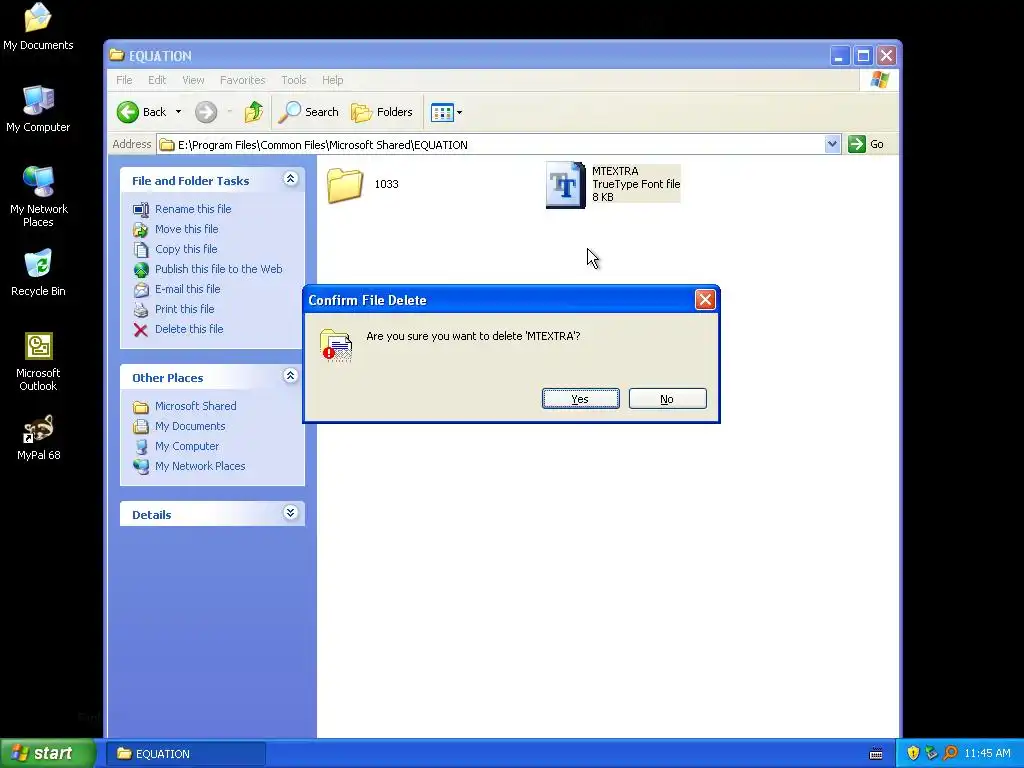1024x768 pixels.
Task: Click the taskbar clock 11:45 AM
Action: tap(987, 754)
